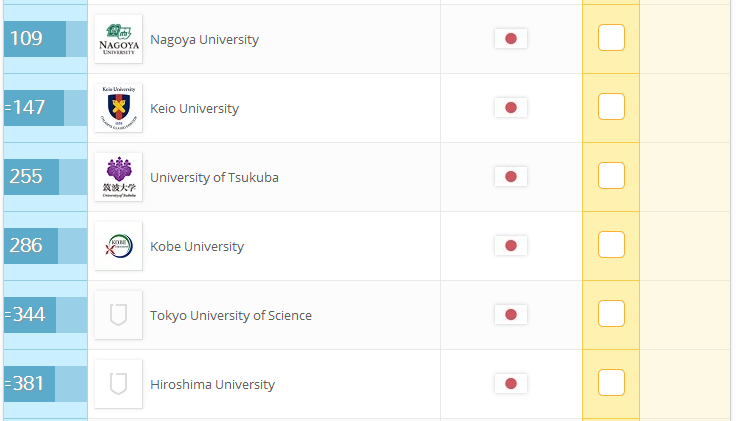The width and height of the screenshot is (736, 421).
Task: Open the University of Tsukuba logo
Action: (118, 177)
